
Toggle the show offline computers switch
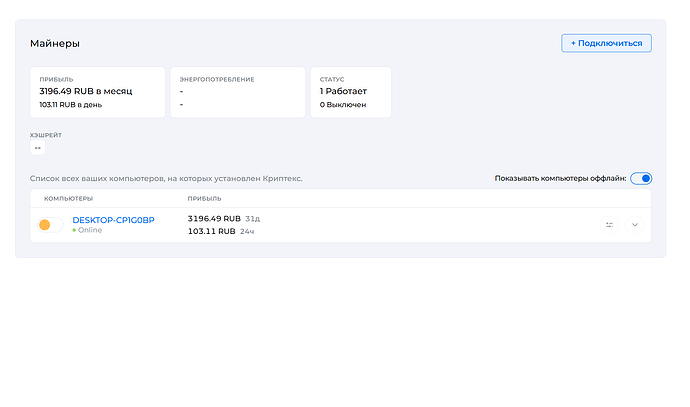coord(641,178)
